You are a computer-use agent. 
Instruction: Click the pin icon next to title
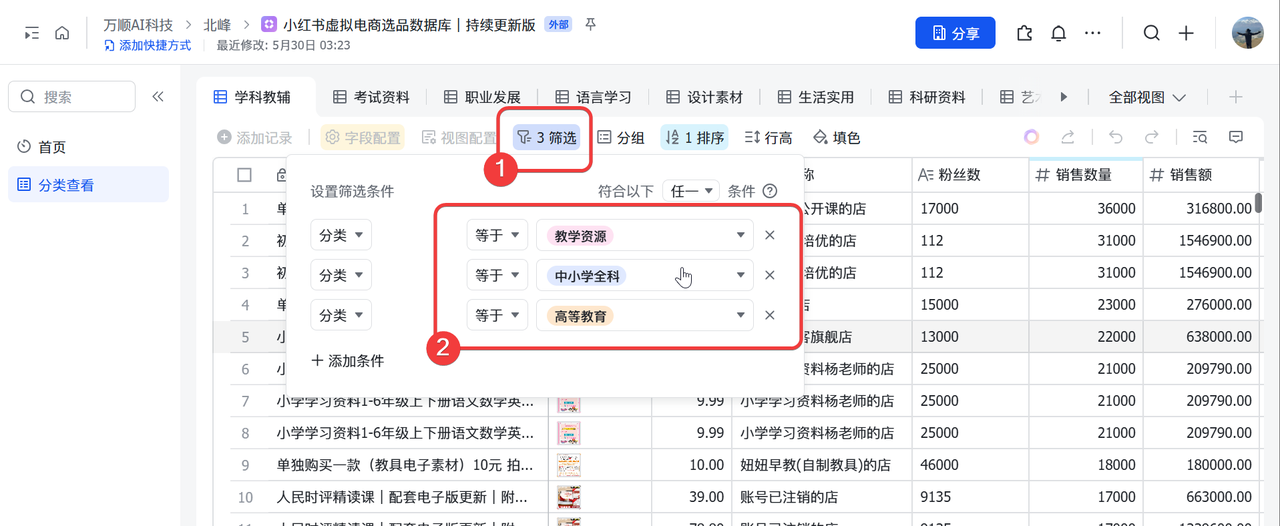pos(591,24)
